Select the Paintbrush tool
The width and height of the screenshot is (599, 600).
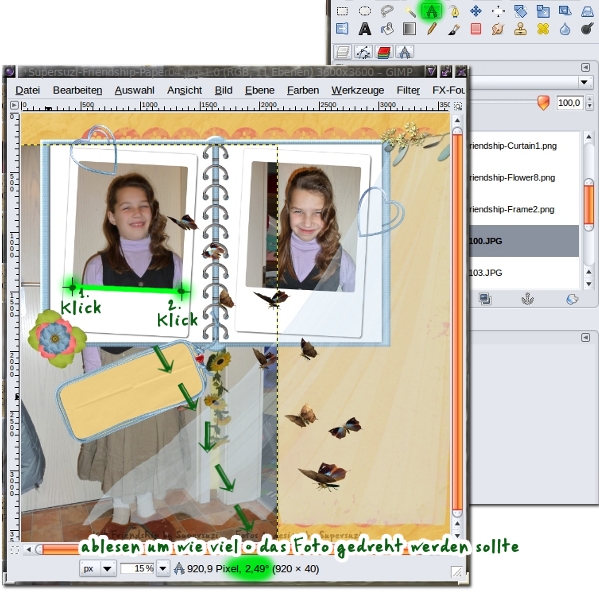click(454, 29)
